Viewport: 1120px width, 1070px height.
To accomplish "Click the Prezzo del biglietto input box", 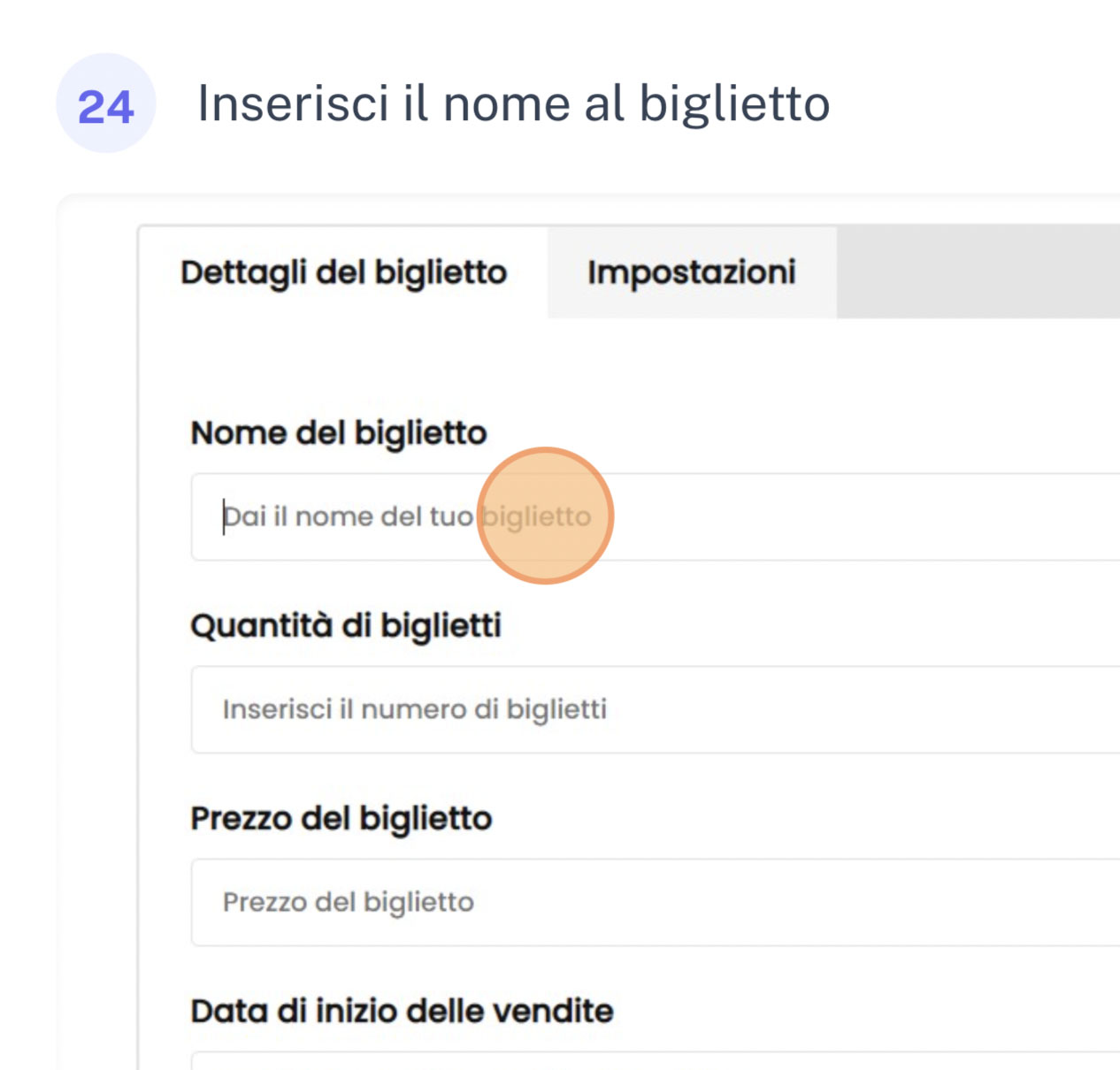I will tap(796, 902).
